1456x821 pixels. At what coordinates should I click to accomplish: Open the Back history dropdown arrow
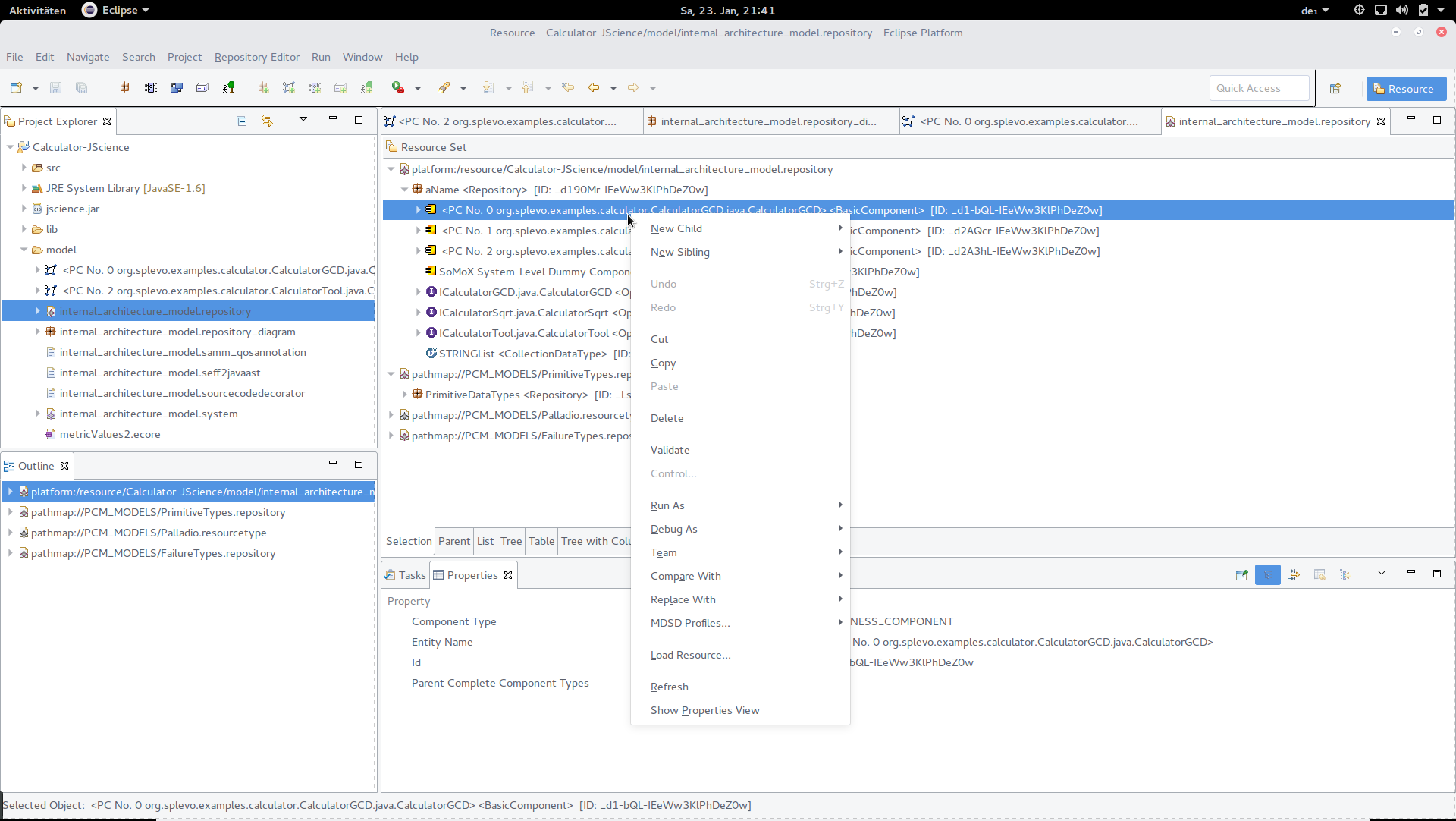pos(613,88)
